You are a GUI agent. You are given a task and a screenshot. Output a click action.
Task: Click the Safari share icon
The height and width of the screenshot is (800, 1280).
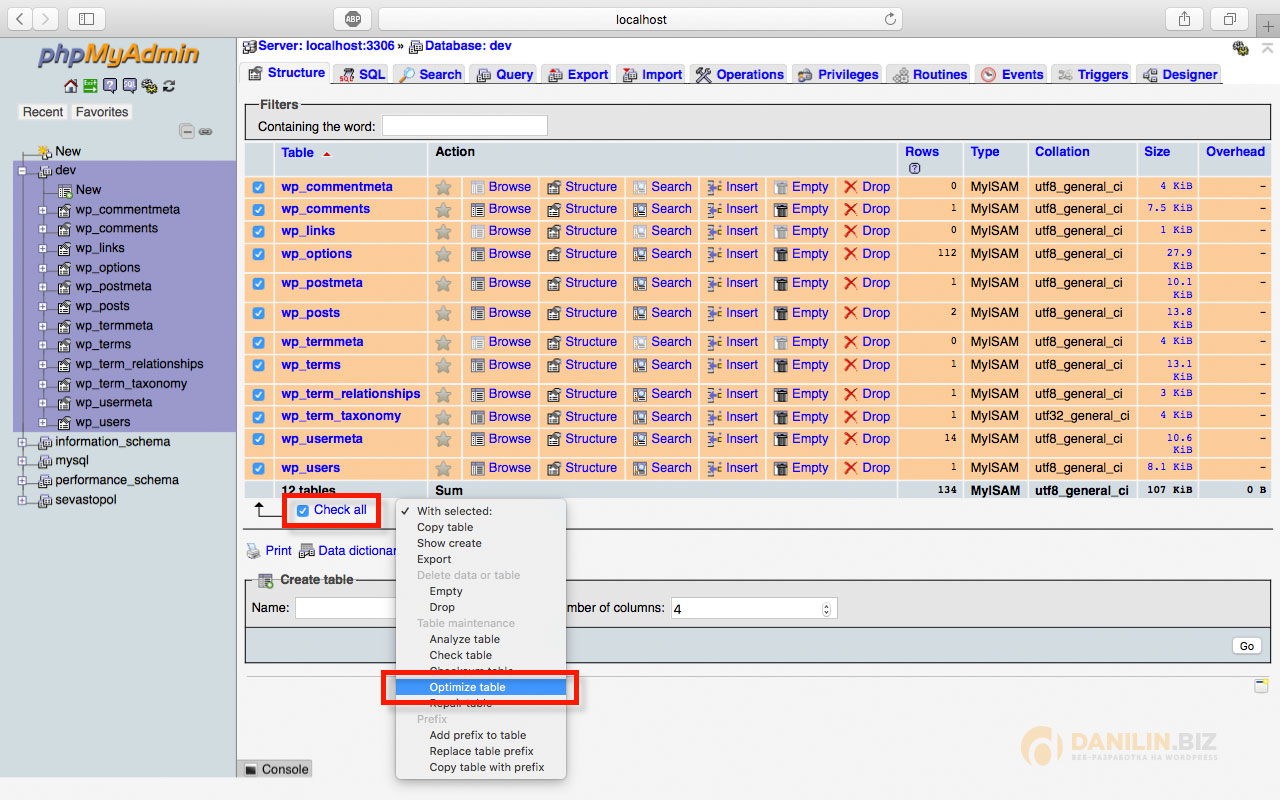pos(1184,19)
